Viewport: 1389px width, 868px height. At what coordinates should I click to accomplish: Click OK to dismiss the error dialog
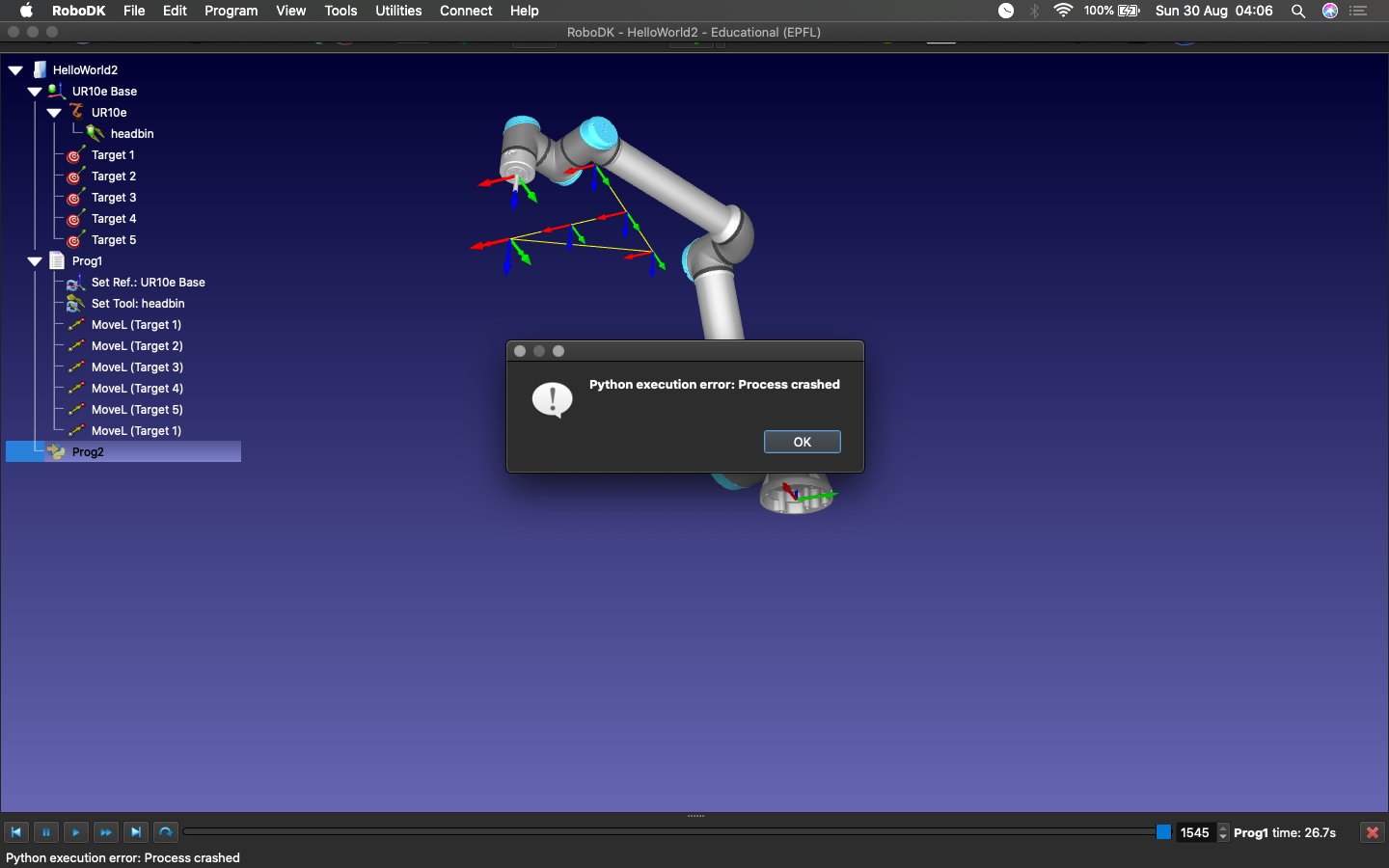pos(802,442)
